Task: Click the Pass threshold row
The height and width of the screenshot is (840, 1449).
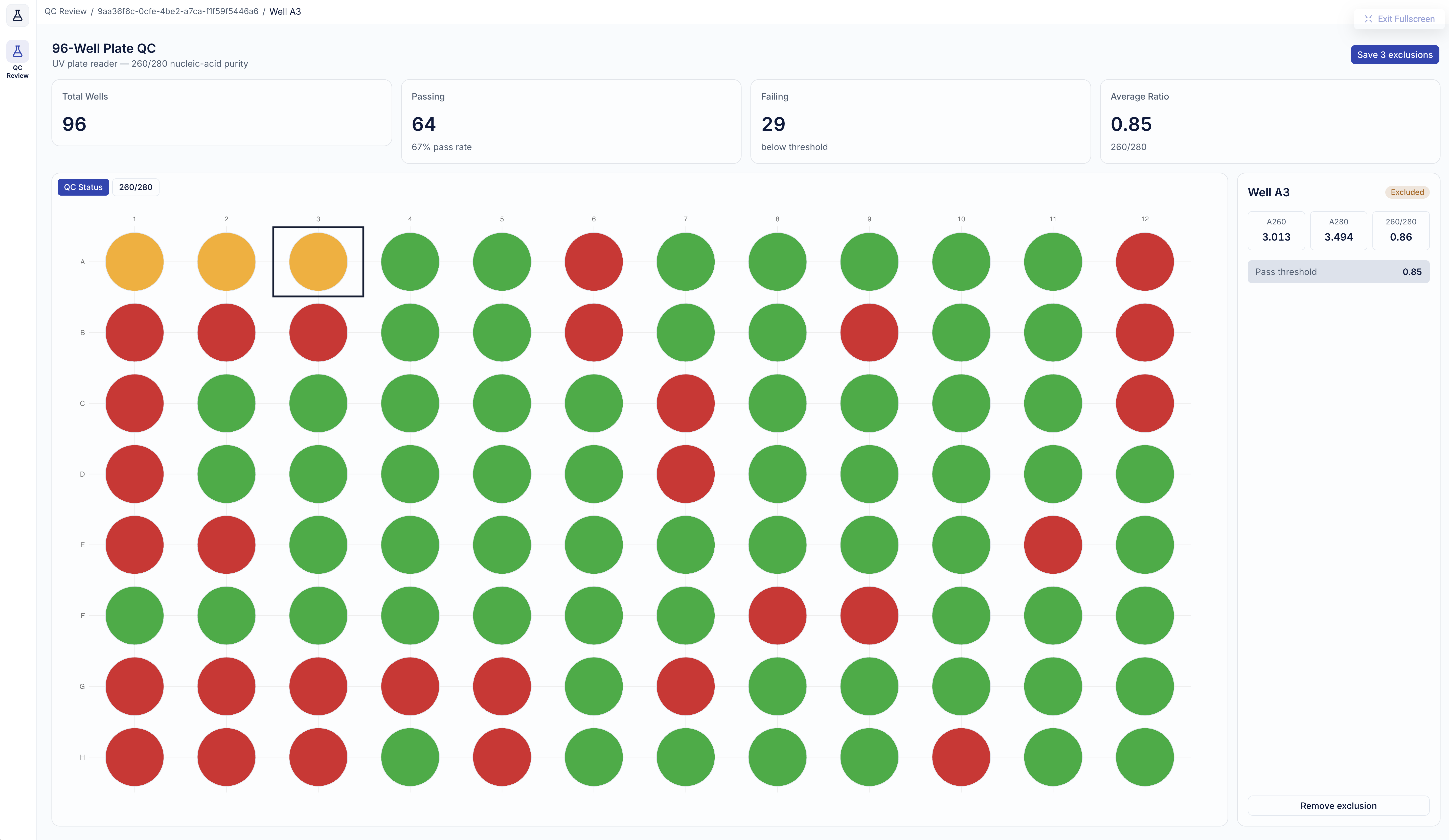Action: tap(1338, 272)
